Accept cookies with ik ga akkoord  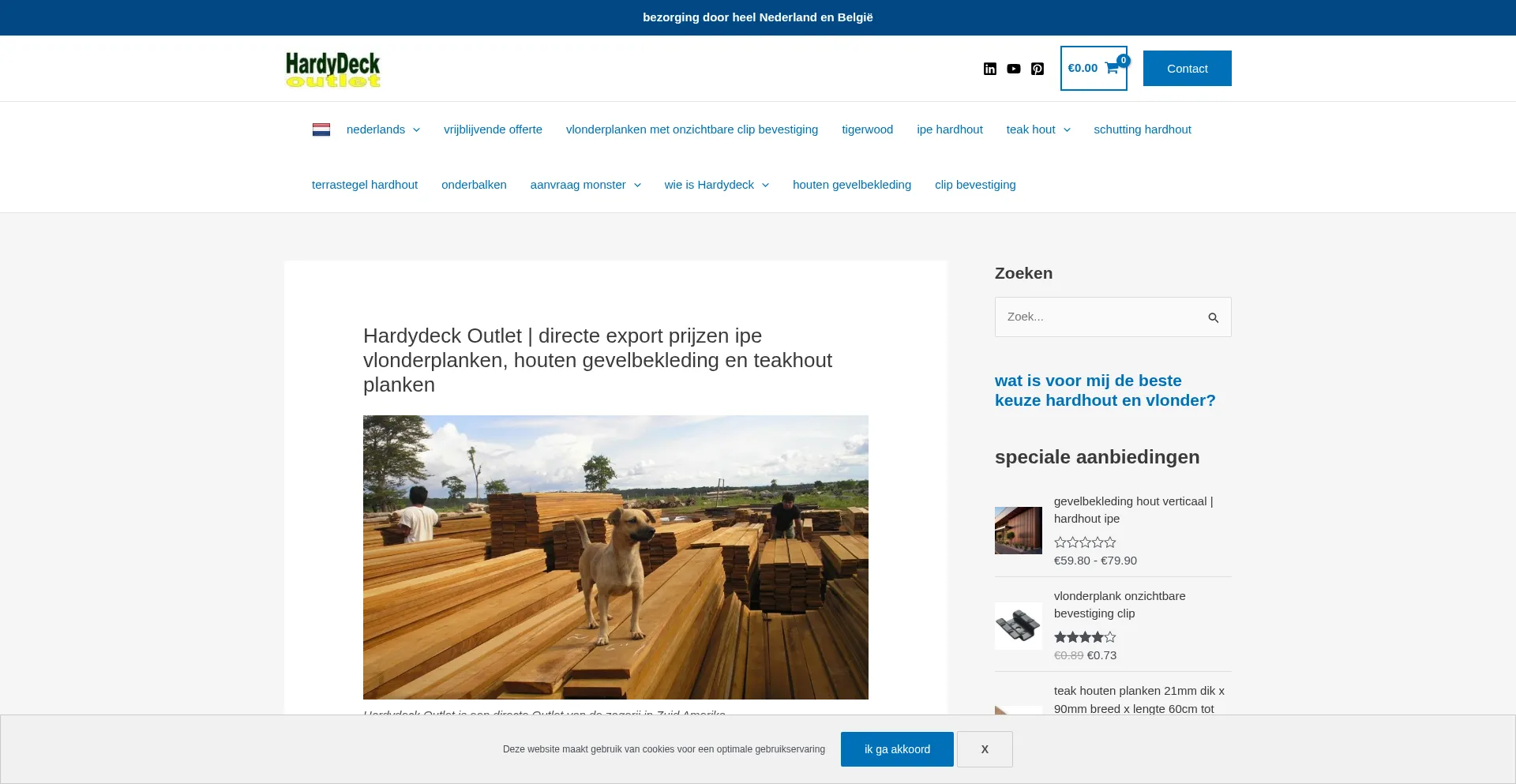pos(896,749)
